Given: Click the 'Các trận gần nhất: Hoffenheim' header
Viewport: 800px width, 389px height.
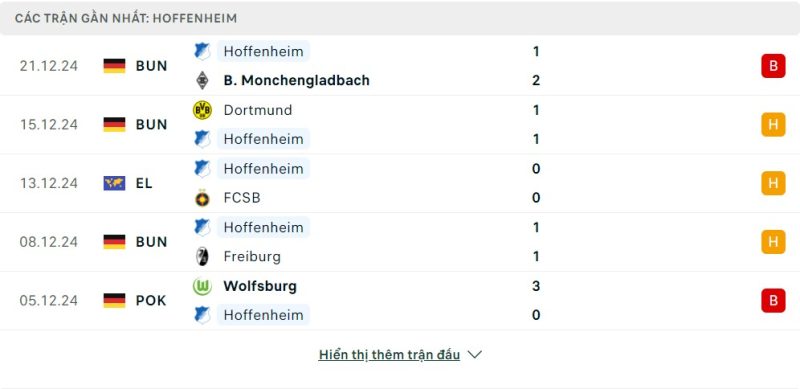Looking at the screenshot, I should tap(126, 18).
